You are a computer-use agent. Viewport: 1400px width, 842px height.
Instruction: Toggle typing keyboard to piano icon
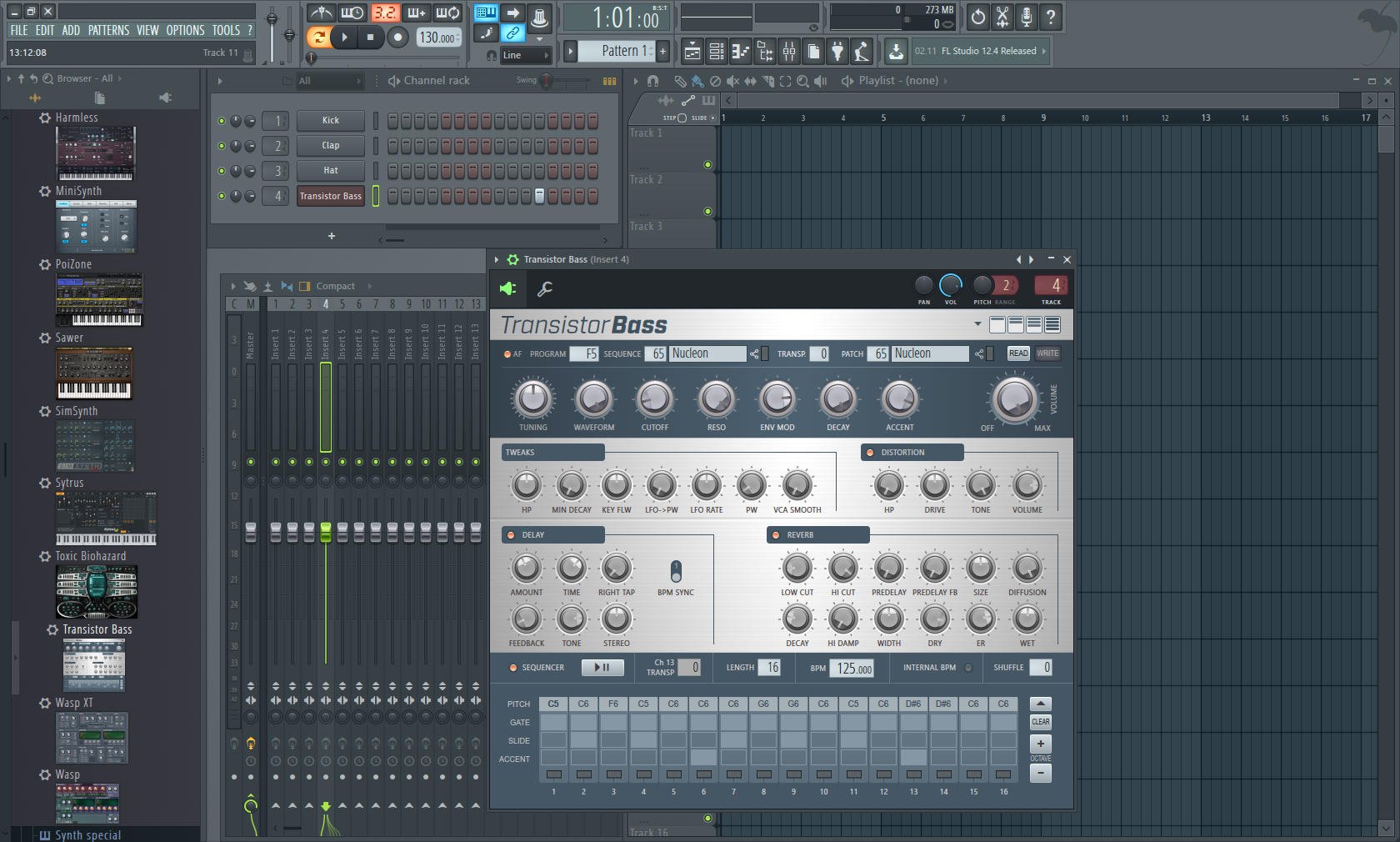[486, 13]
